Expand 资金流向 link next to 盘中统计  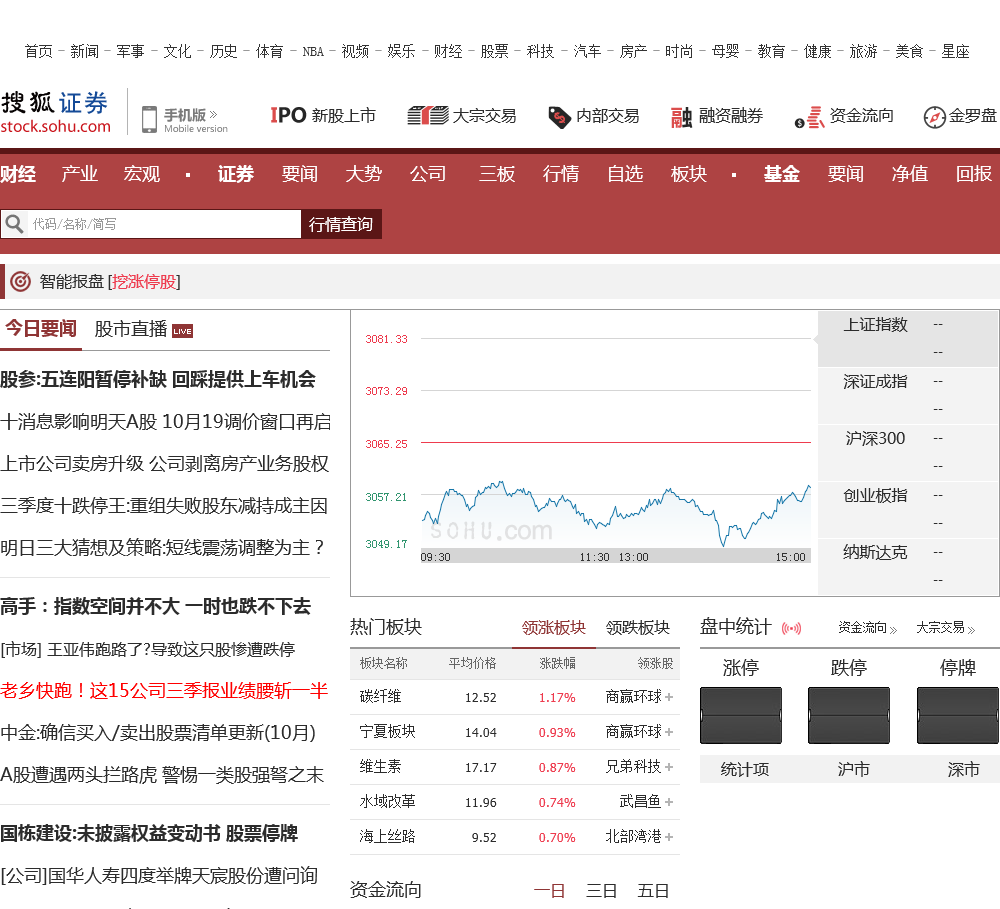pyautogui.click(x=867, y=628)
